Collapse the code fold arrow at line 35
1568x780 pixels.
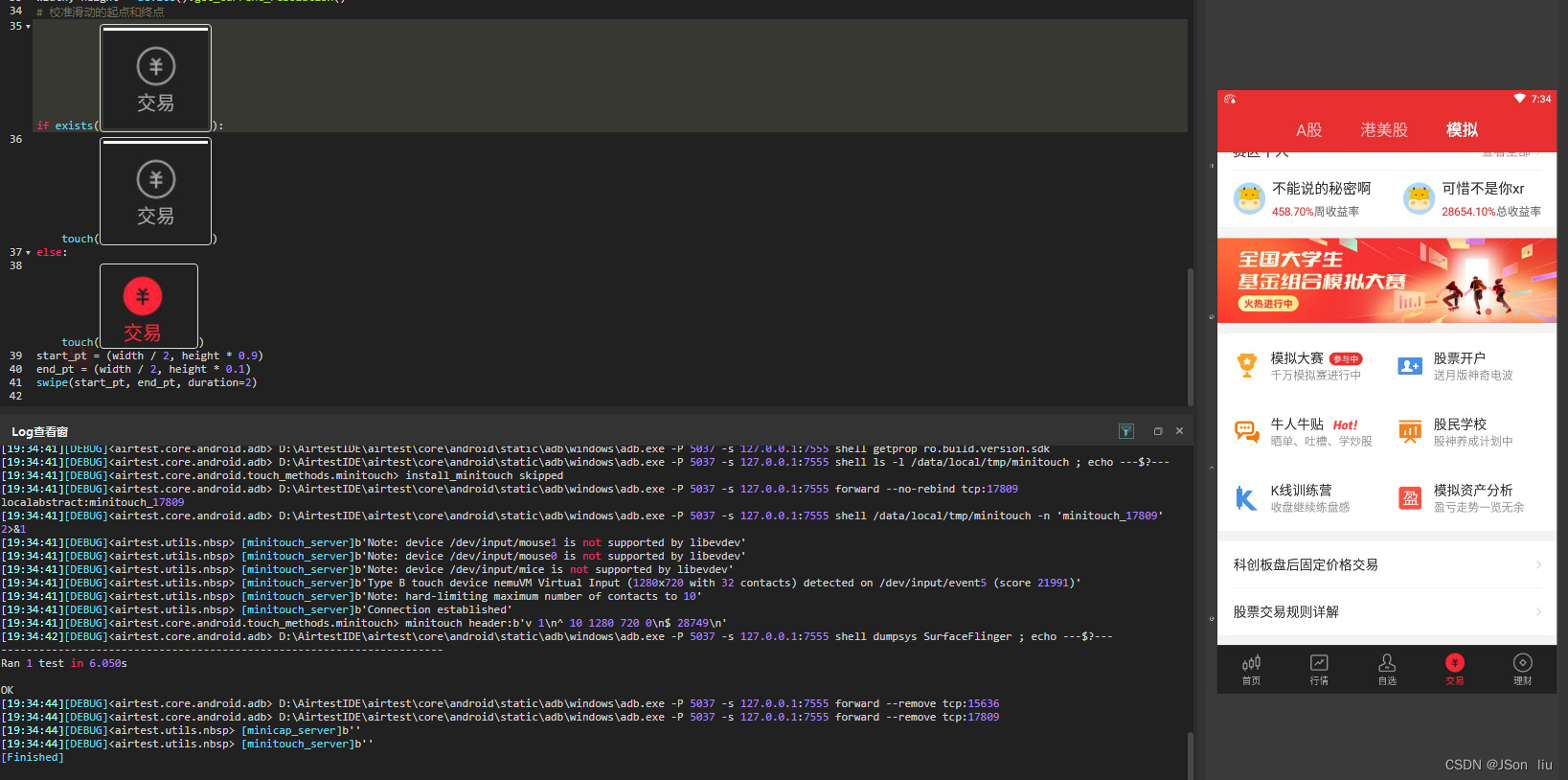pyautogui.click(x=28, y=27)
